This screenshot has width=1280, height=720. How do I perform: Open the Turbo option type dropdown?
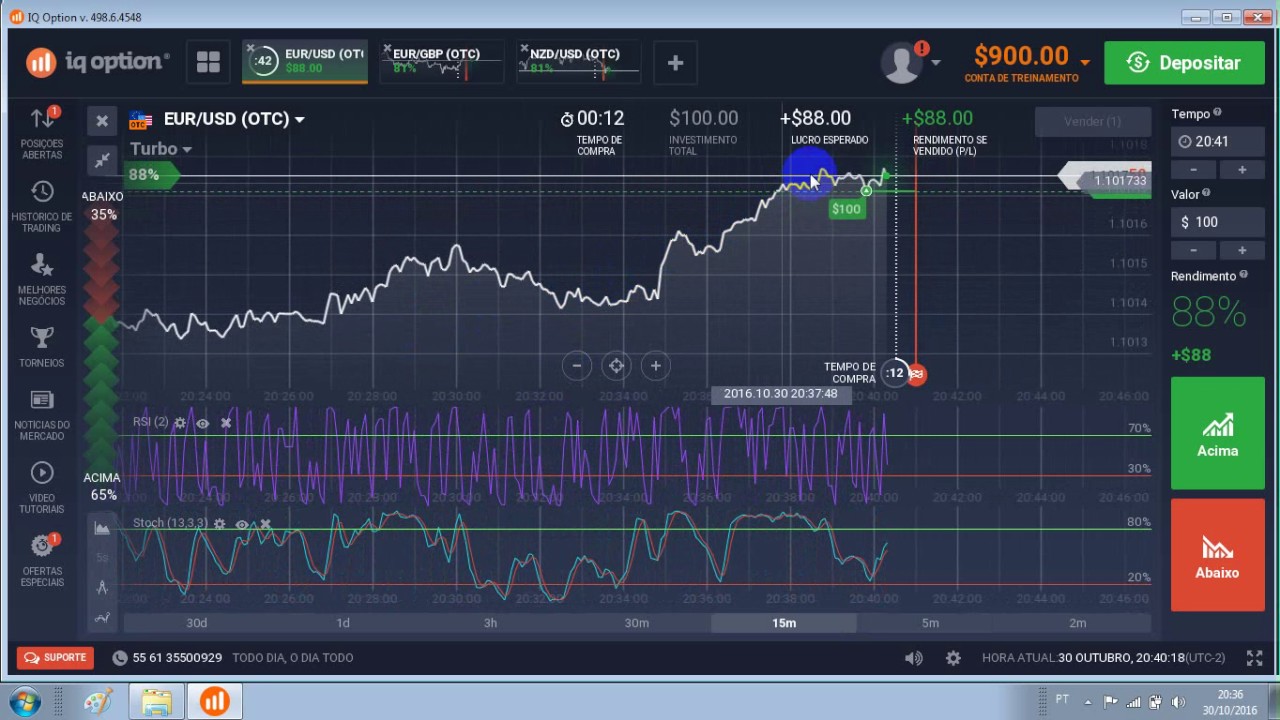pyautogui.click(x=160, y=149)
